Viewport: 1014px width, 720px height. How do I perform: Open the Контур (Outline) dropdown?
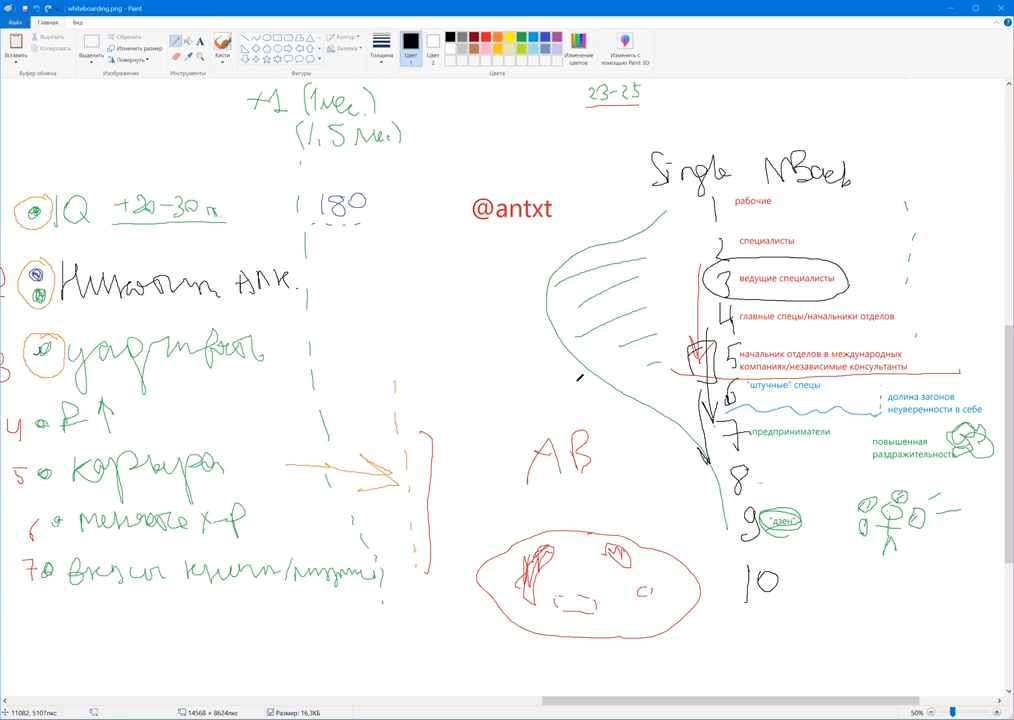click(343, 37)
